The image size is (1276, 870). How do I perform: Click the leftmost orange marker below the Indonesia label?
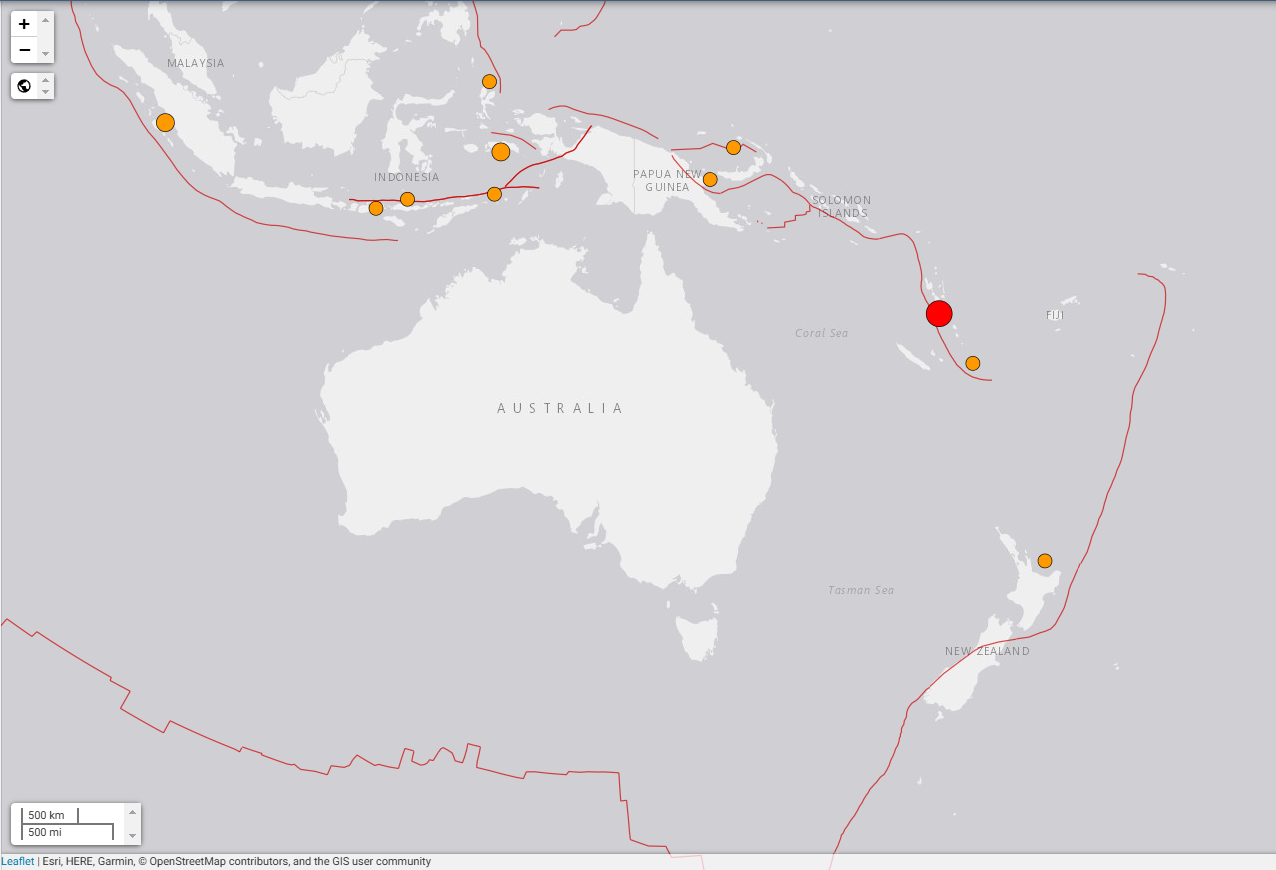[x=376, y=208]
